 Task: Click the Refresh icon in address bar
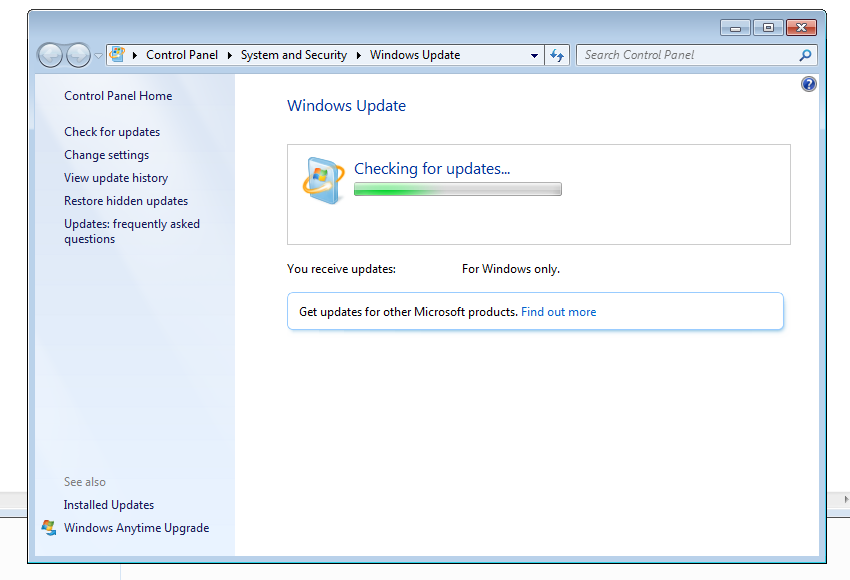point(557,55)
